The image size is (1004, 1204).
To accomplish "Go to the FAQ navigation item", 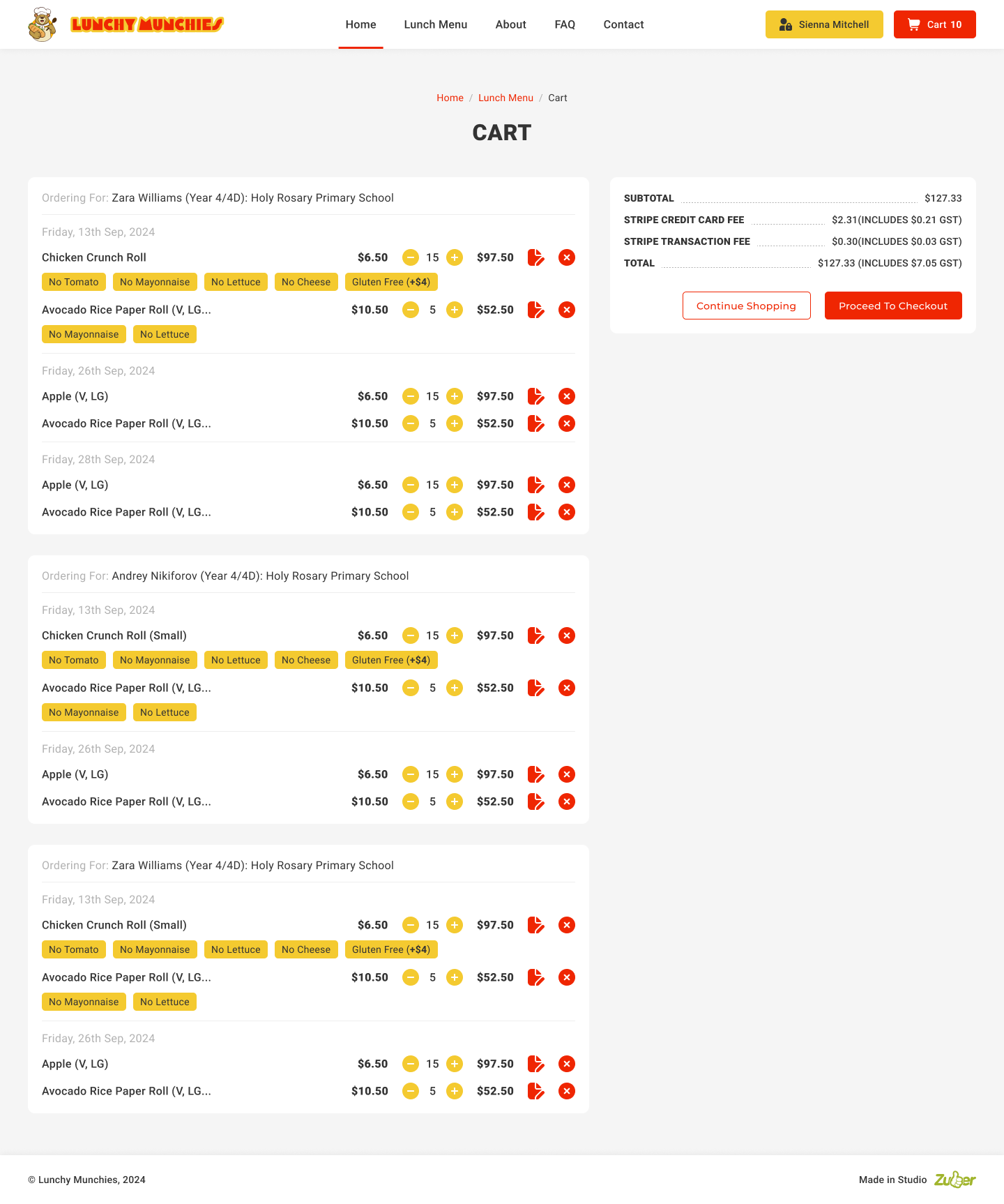I will click(565, 24).
